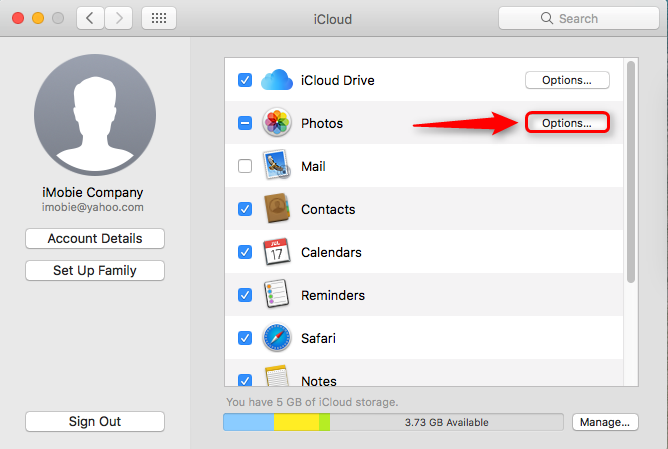Click the Calendars app icon

[276, 251]
